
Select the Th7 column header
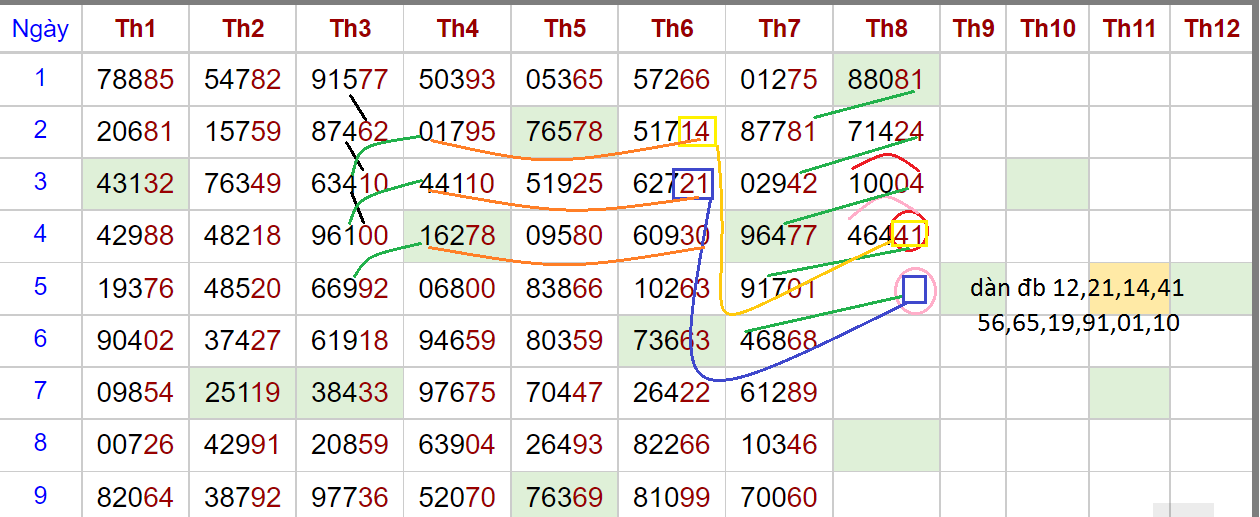pos(779,29)
